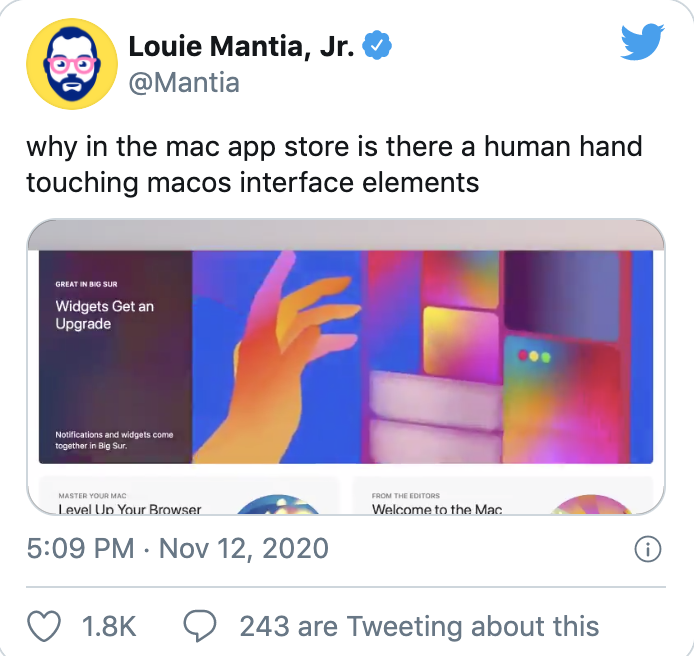Open the 'Welcome to the Mac' card
Image resolution: width=694 pixels, height=656 pixels.
pos(503,496)
